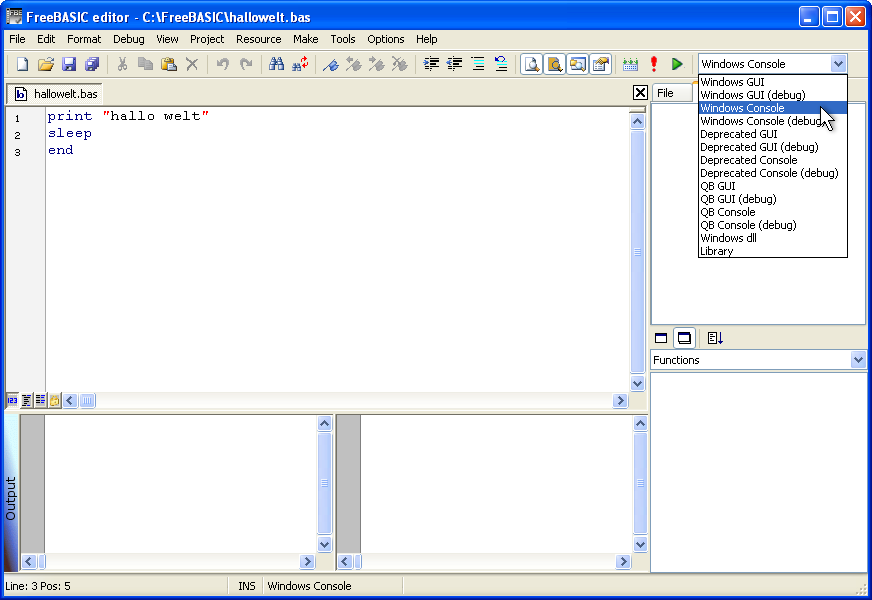Pick Windows dll from build list
The image size is (872, 600).
tap(772, 238)
